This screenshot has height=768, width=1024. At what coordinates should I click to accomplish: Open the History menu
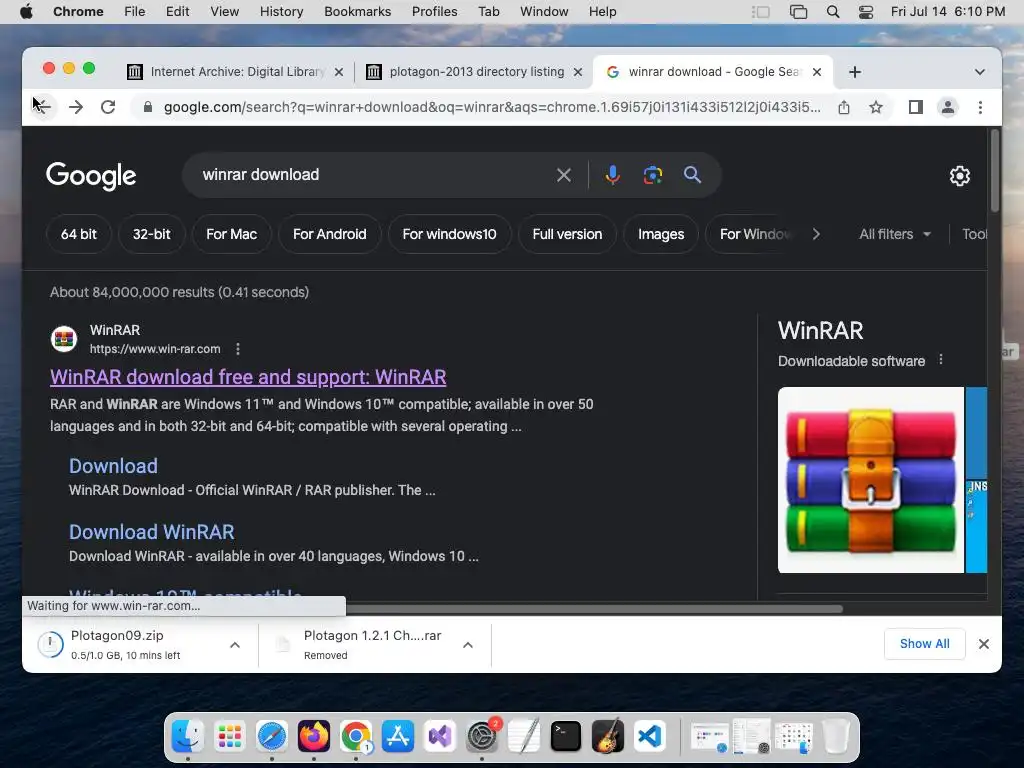click(x=281, y=12)
